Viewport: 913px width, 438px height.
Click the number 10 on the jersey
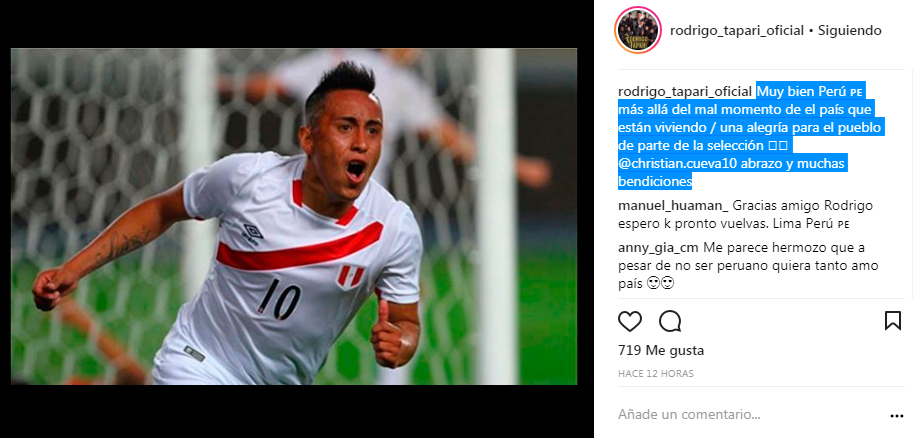[279, 299]
